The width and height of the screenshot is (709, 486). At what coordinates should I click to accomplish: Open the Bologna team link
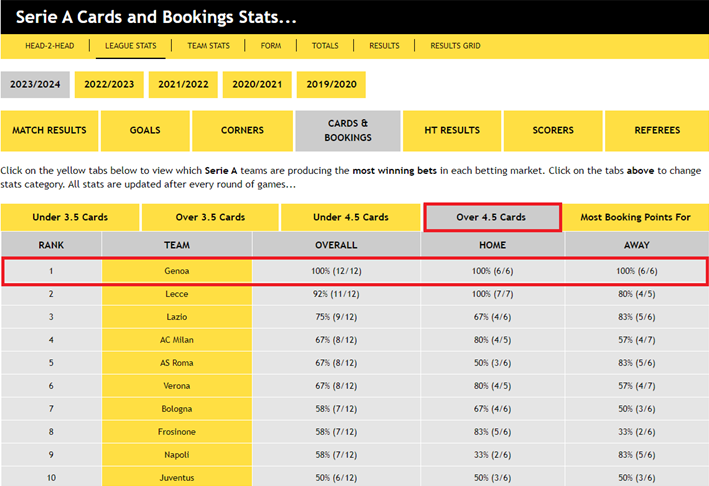click(177, 409)
